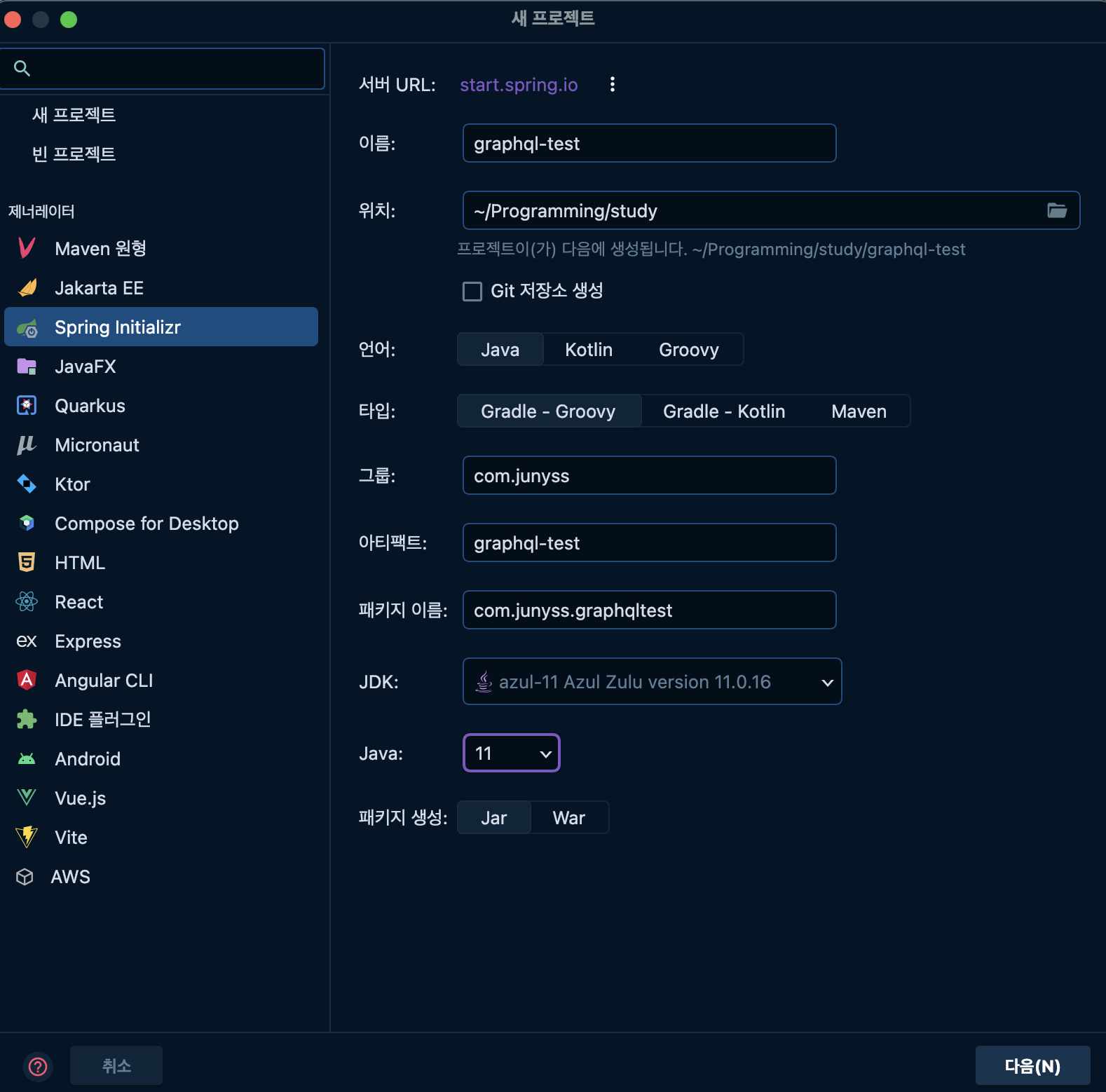
Task: Select the 새 프로젝트 sidebar item
Action: (x=74, y=114)
